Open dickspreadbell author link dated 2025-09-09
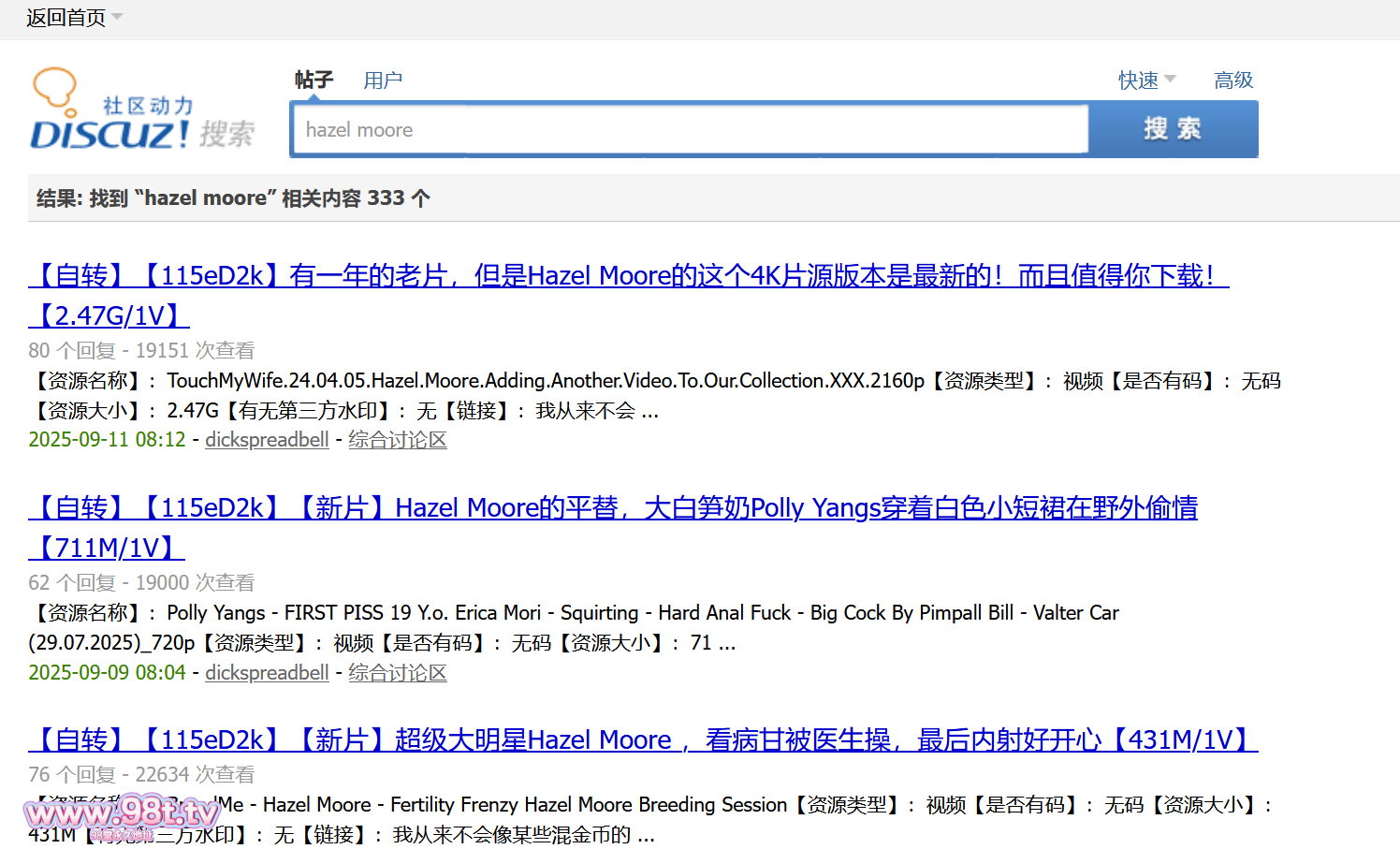Viewport: 1400px width, 849px height. click(267, 672)
